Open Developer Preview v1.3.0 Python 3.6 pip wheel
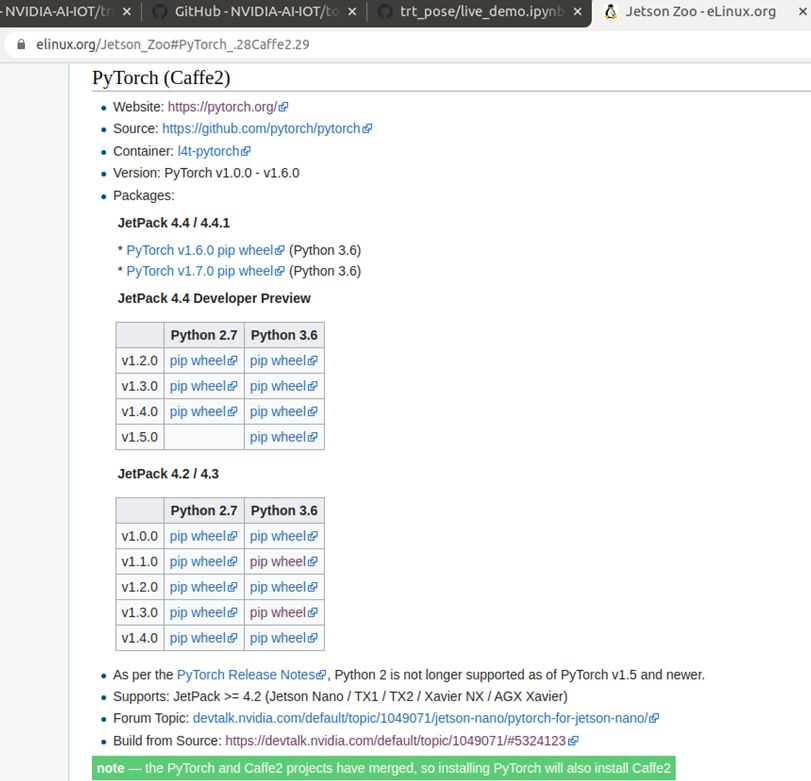 278,386
